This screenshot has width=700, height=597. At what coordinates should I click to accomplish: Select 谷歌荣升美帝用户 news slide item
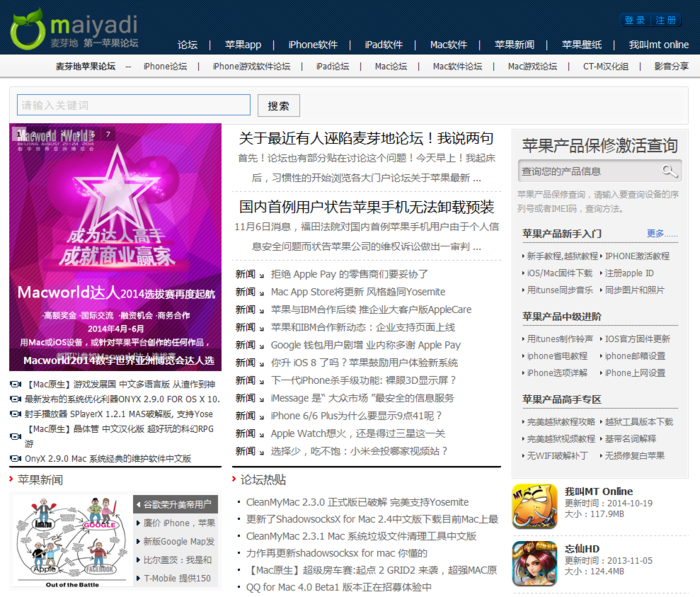178,504
